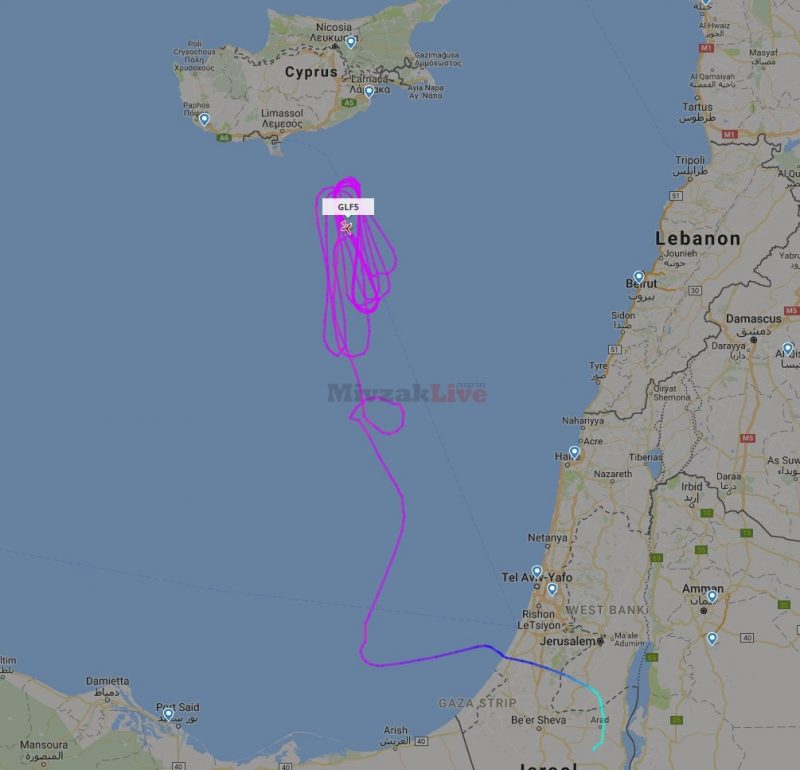Click the GLF5 aircraft icon
The height and width of the screenshot is (770, 800).
346,227
